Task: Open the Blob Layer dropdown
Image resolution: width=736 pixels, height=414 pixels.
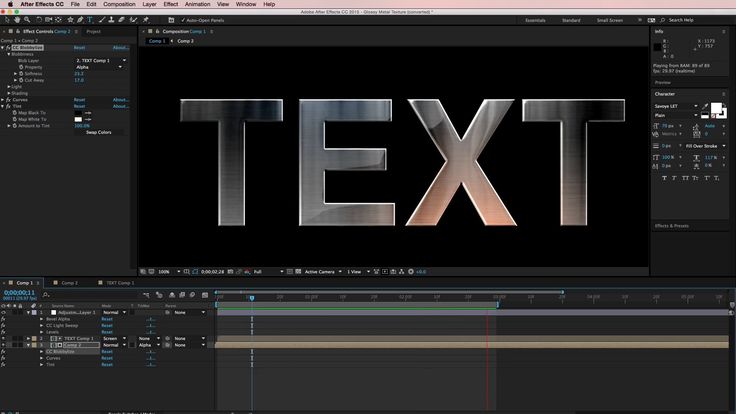Action: click(101, 61)
